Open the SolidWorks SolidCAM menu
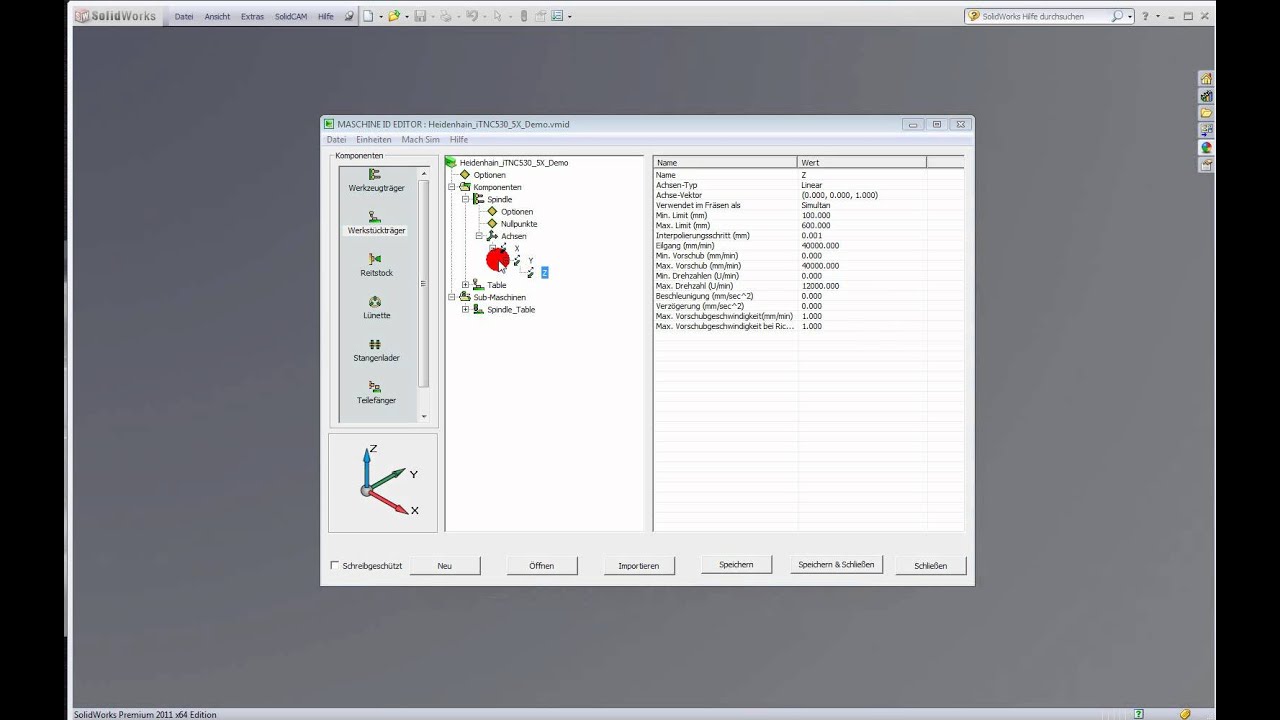The image size is (1280, 720). 291,16
